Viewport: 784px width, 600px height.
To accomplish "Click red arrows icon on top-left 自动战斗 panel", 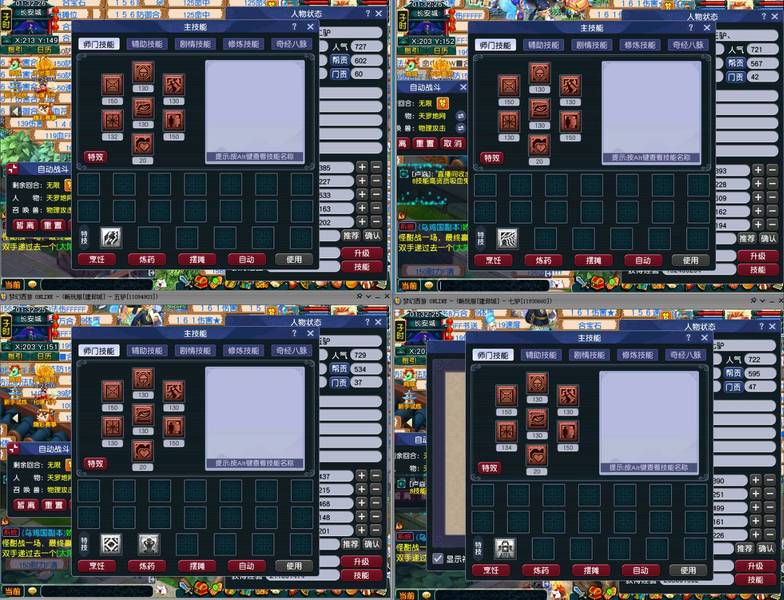I will pos(14,169).
